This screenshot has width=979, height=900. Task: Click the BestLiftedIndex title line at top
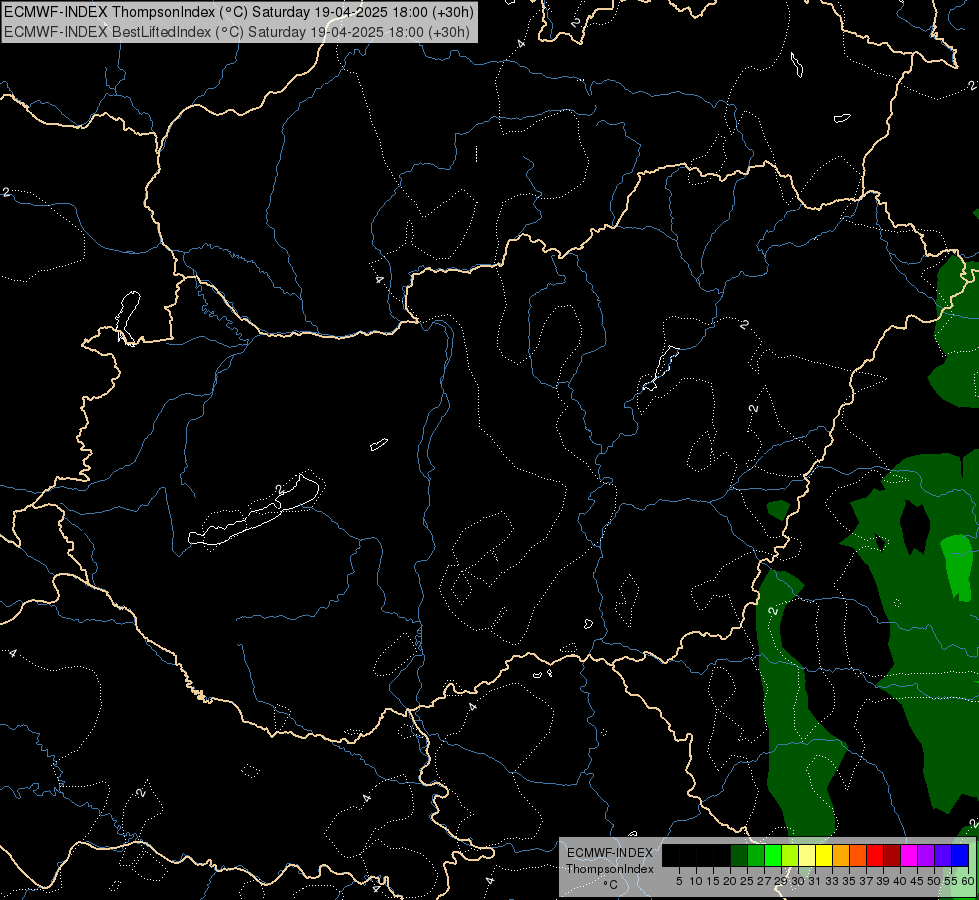click(x=237, y=32)
